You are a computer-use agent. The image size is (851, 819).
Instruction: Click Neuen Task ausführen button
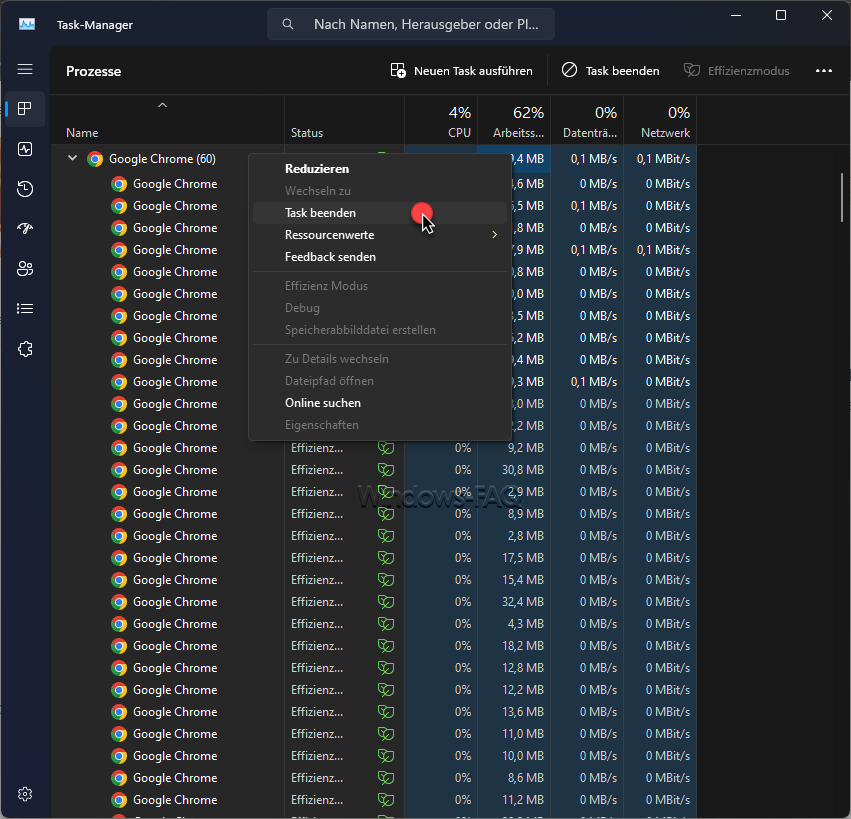[x=461, y=71]
